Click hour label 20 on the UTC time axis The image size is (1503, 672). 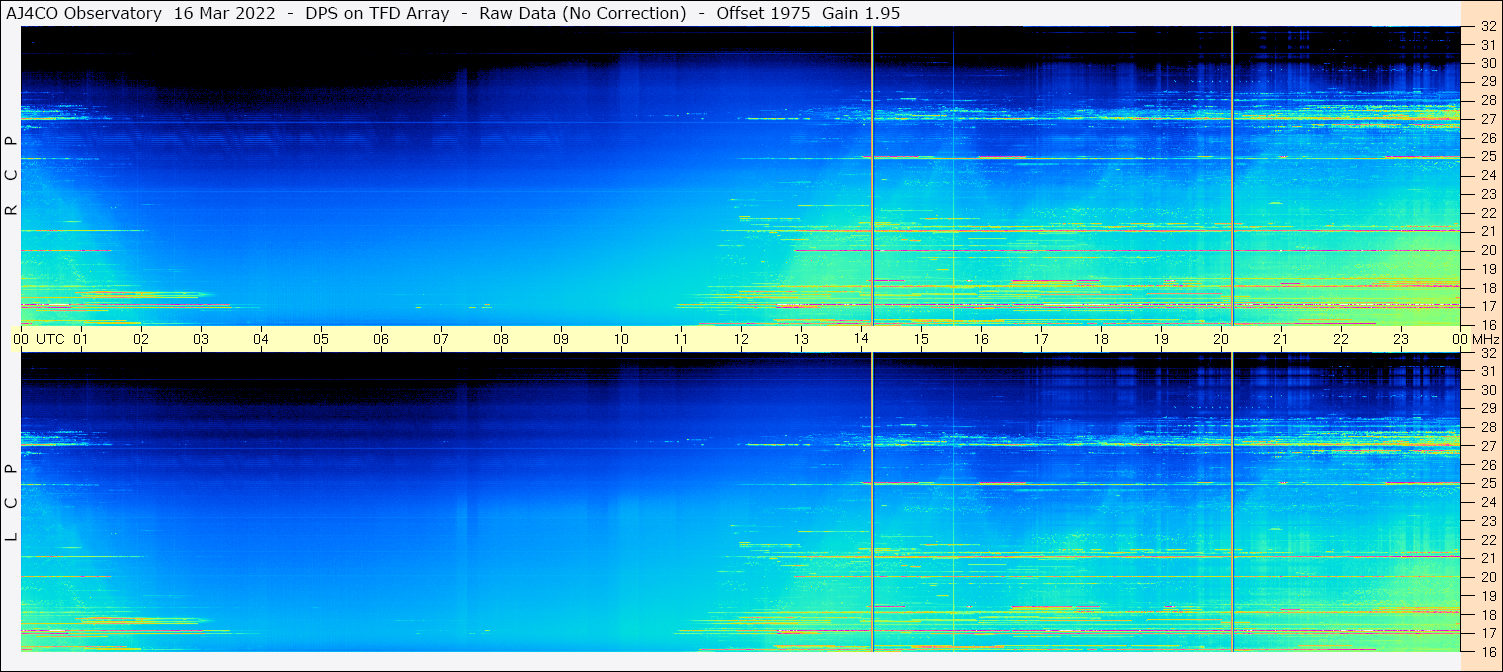[x=1221, y=339]
